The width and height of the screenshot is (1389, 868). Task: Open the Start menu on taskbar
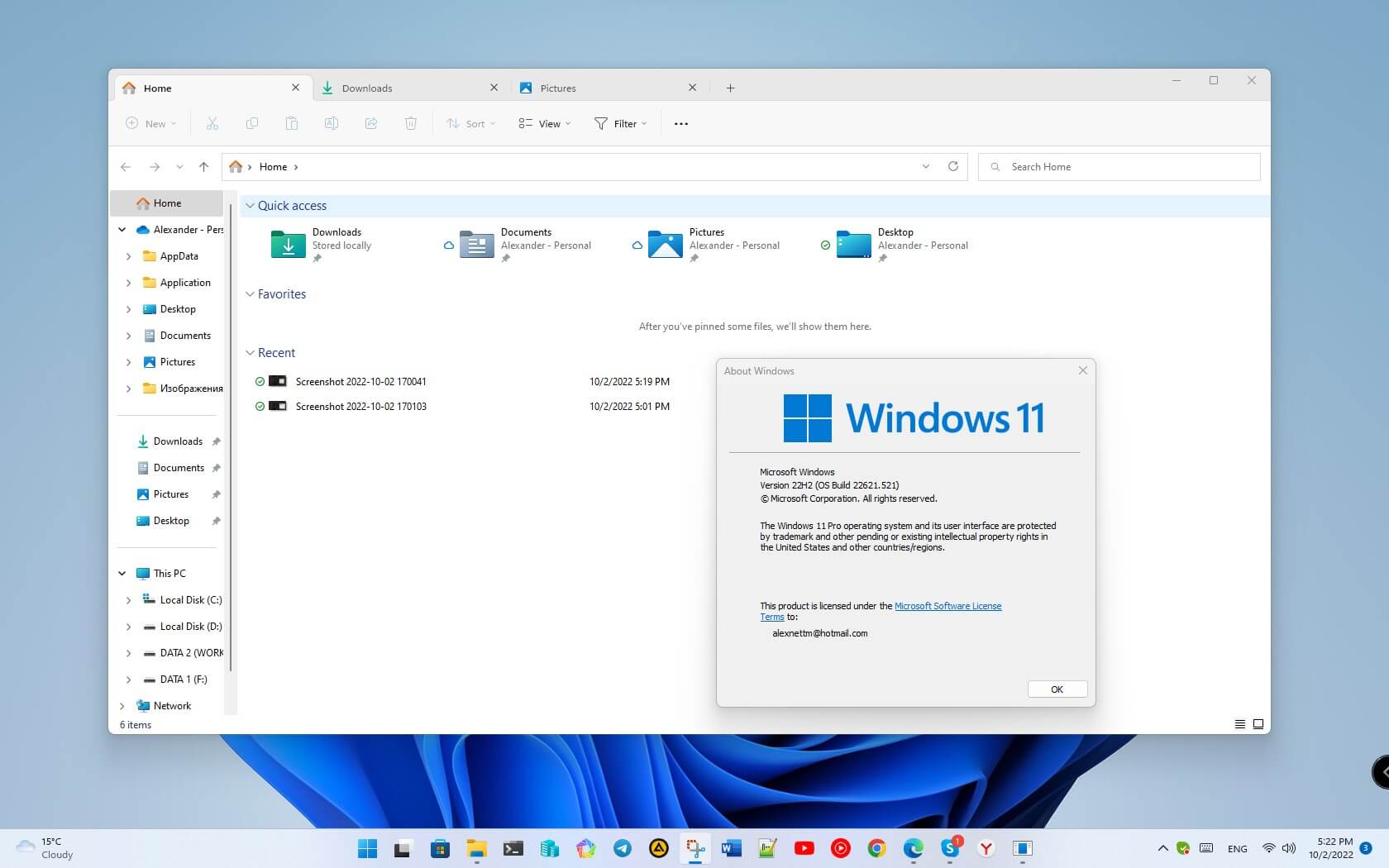tap(367, 848)
